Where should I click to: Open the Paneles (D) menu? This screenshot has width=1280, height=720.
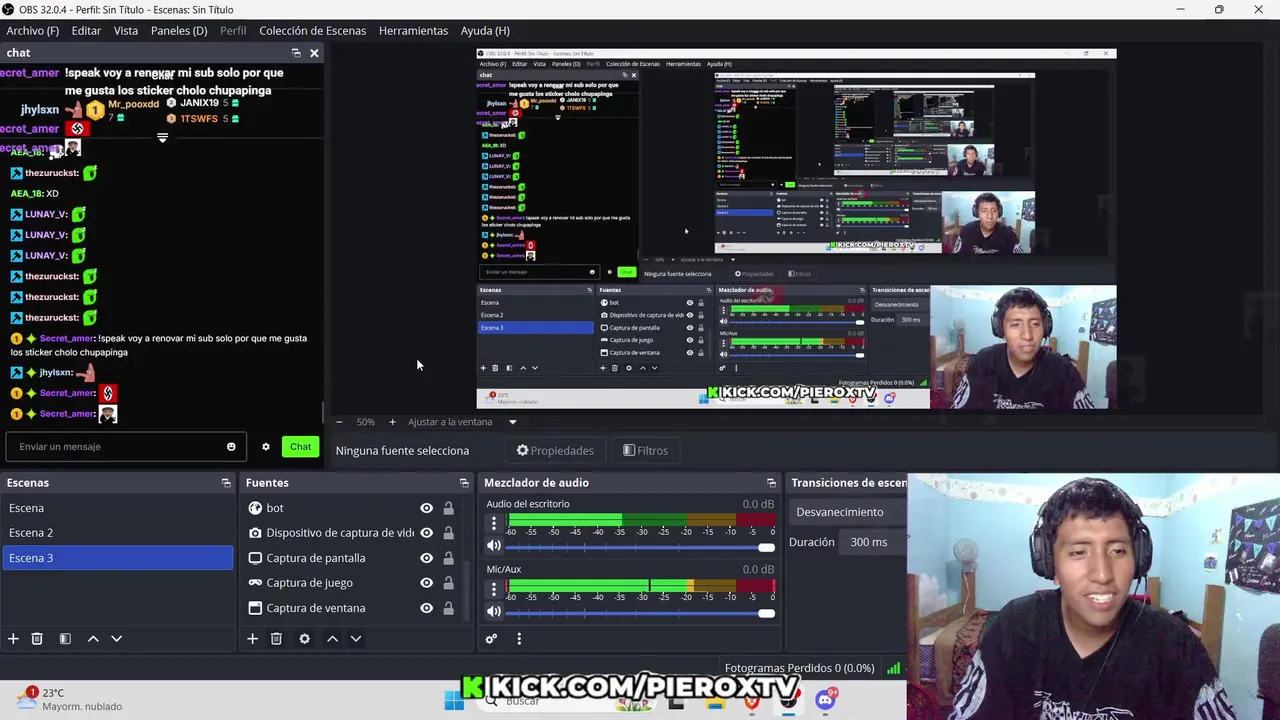pyautogui.click(x=179, y=31)
